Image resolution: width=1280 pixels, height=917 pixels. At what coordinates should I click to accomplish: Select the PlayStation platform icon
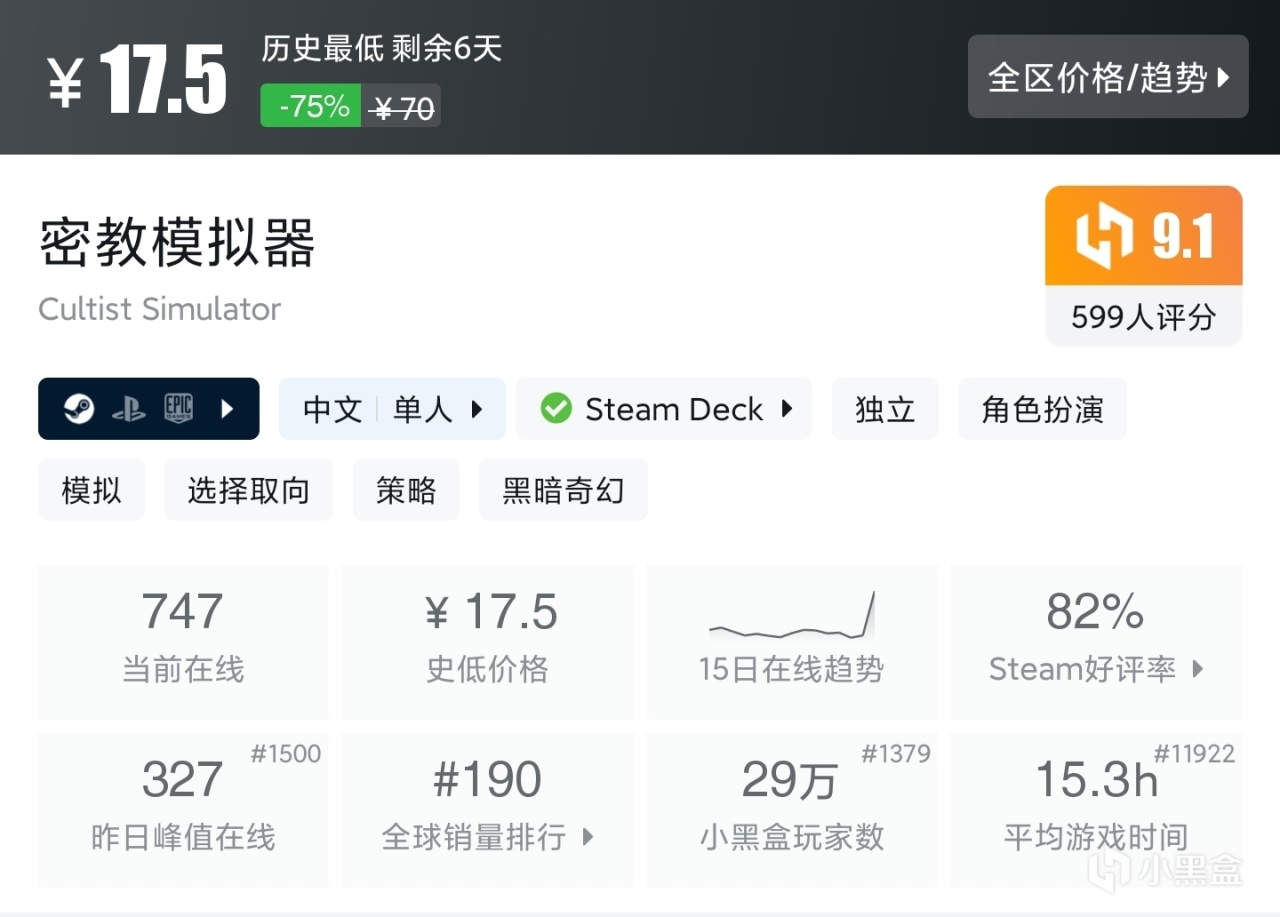click(127, 408)
